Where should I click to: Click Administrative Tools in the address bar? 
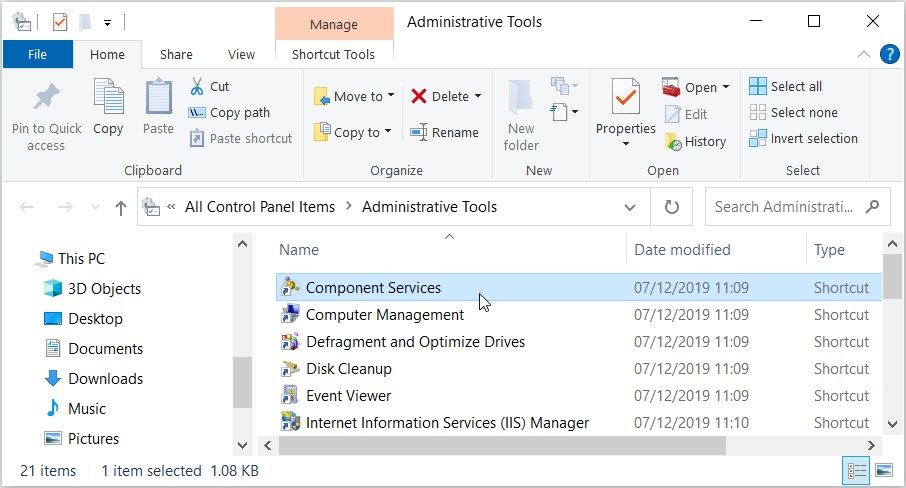(x=429, y=207)
